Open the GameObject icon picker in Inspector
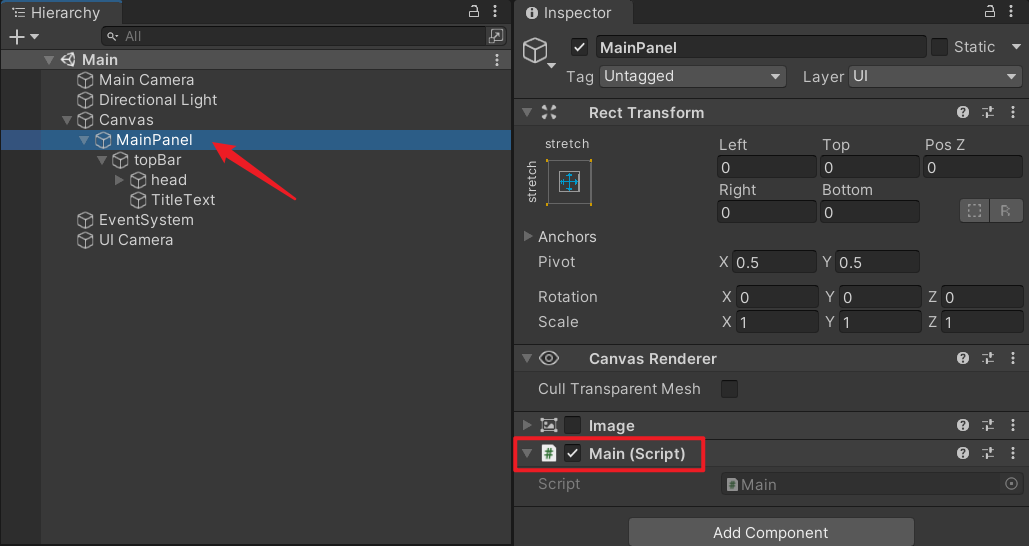The image size is (1029, 546). click(538, 52)
